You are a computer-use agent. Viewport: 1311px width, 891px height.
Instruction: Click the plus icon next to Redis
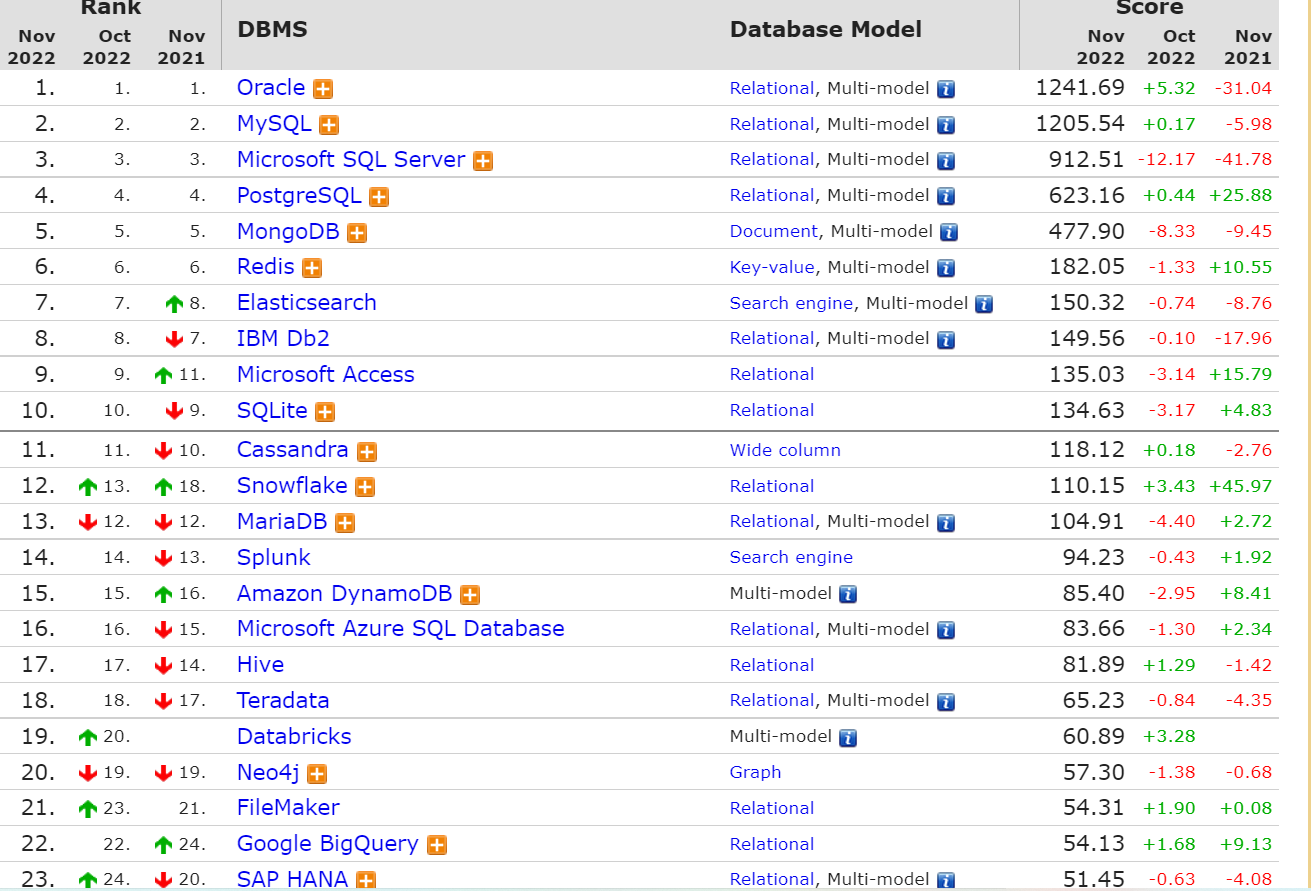(312, 268)
